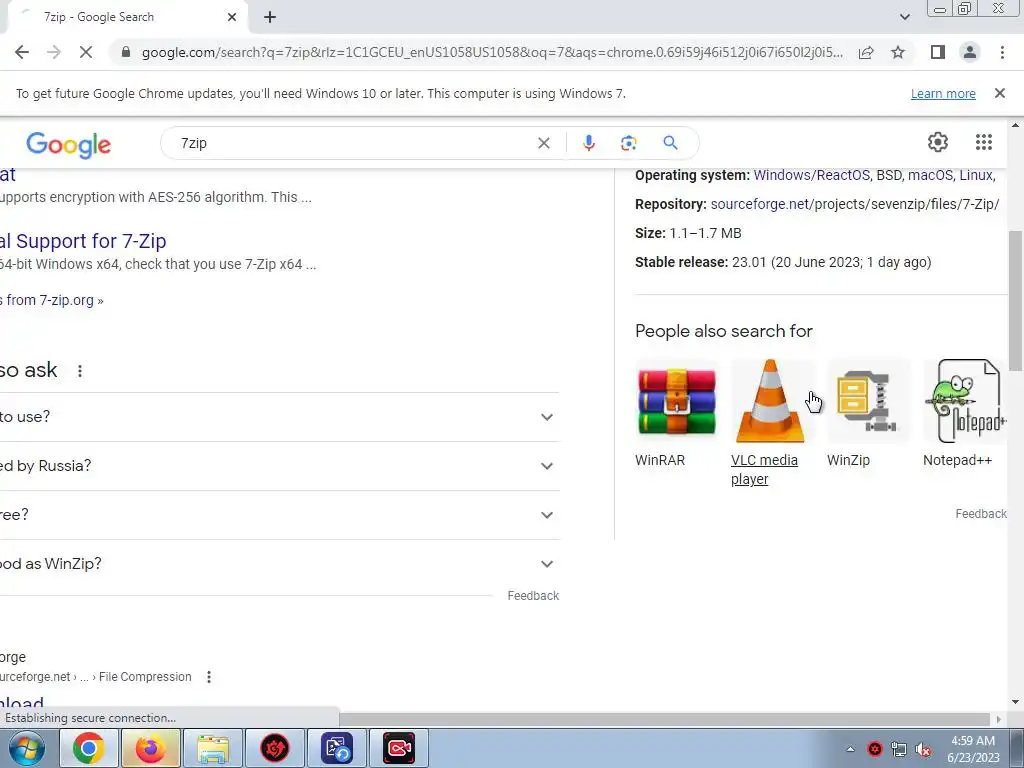Screen dimensions: 1024x768
Task: Open the tab search dropdown arrow
Action: point(904,17)
